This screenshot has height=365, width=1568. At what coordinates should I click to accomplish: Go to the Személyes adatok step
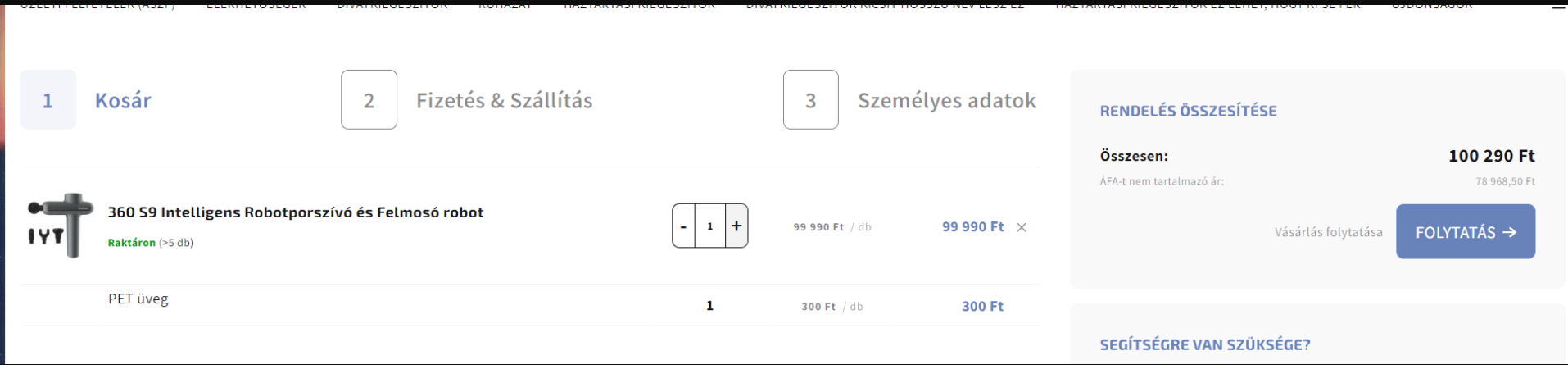point(946,100)
